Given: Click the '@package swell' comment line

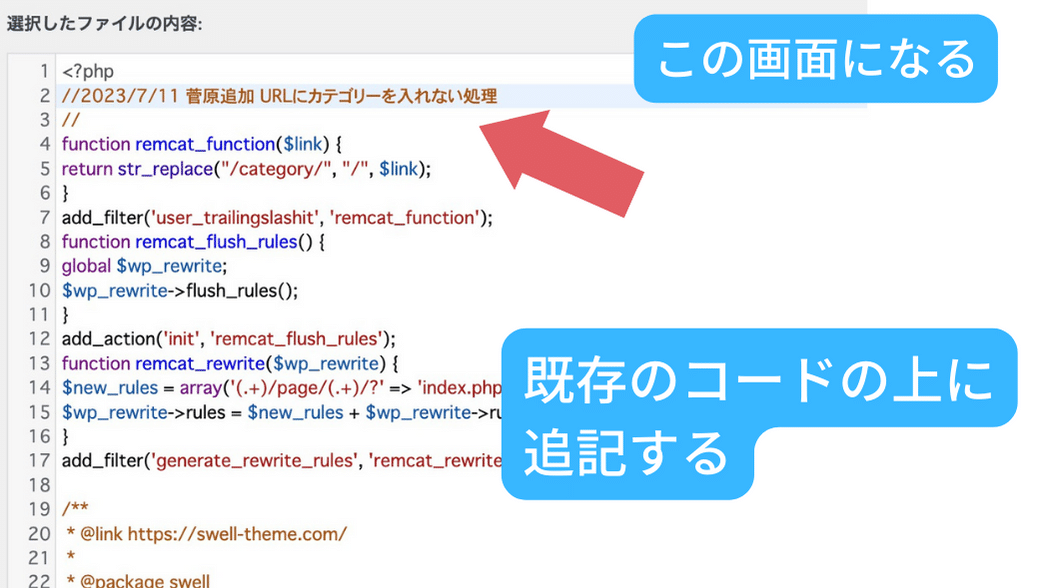Looking at the screenshot, I should click(138, 581).
